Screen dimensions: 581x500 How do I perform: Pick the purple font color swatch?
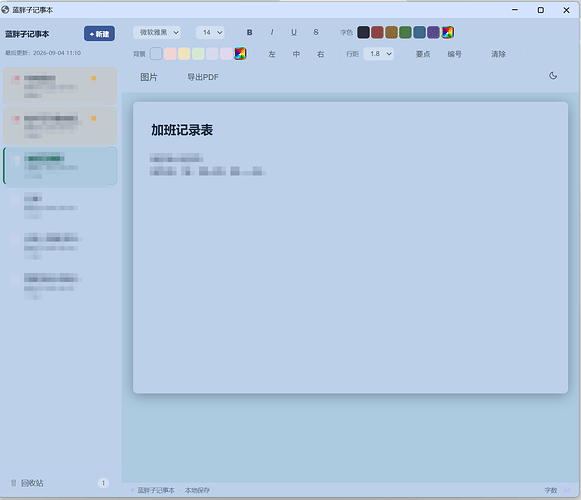[x=434, y=32]
